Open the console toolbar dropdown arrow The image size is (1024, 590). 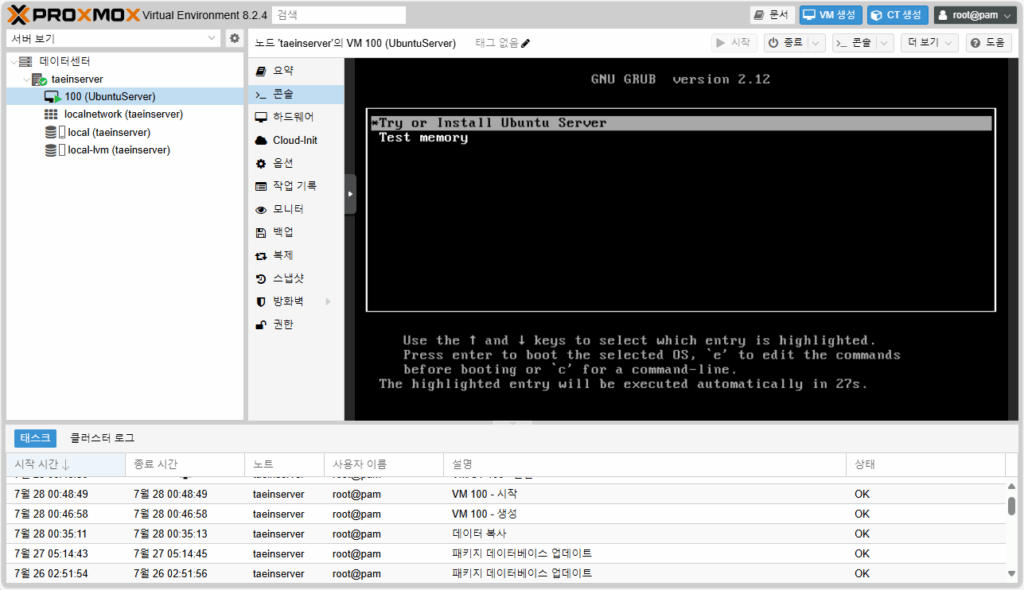pos(884,42)
